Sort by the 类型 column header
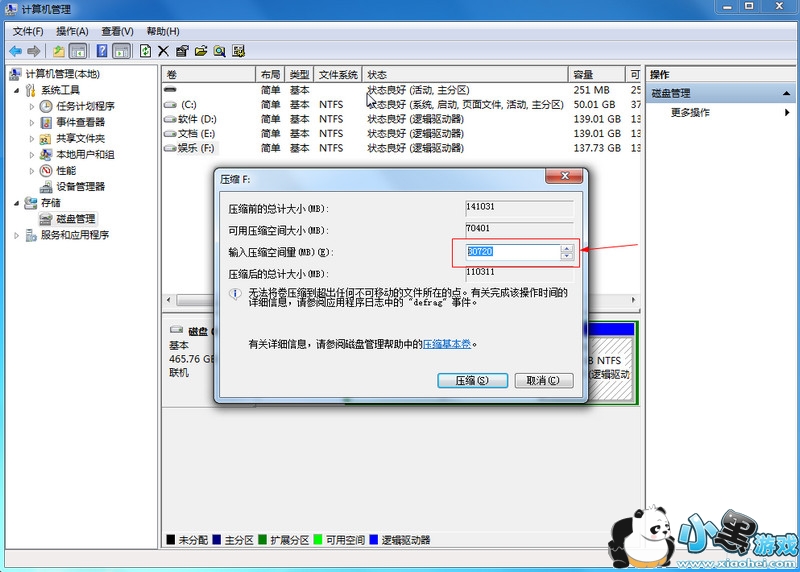This screenshot has width=800, height=572. coord(299,74)
